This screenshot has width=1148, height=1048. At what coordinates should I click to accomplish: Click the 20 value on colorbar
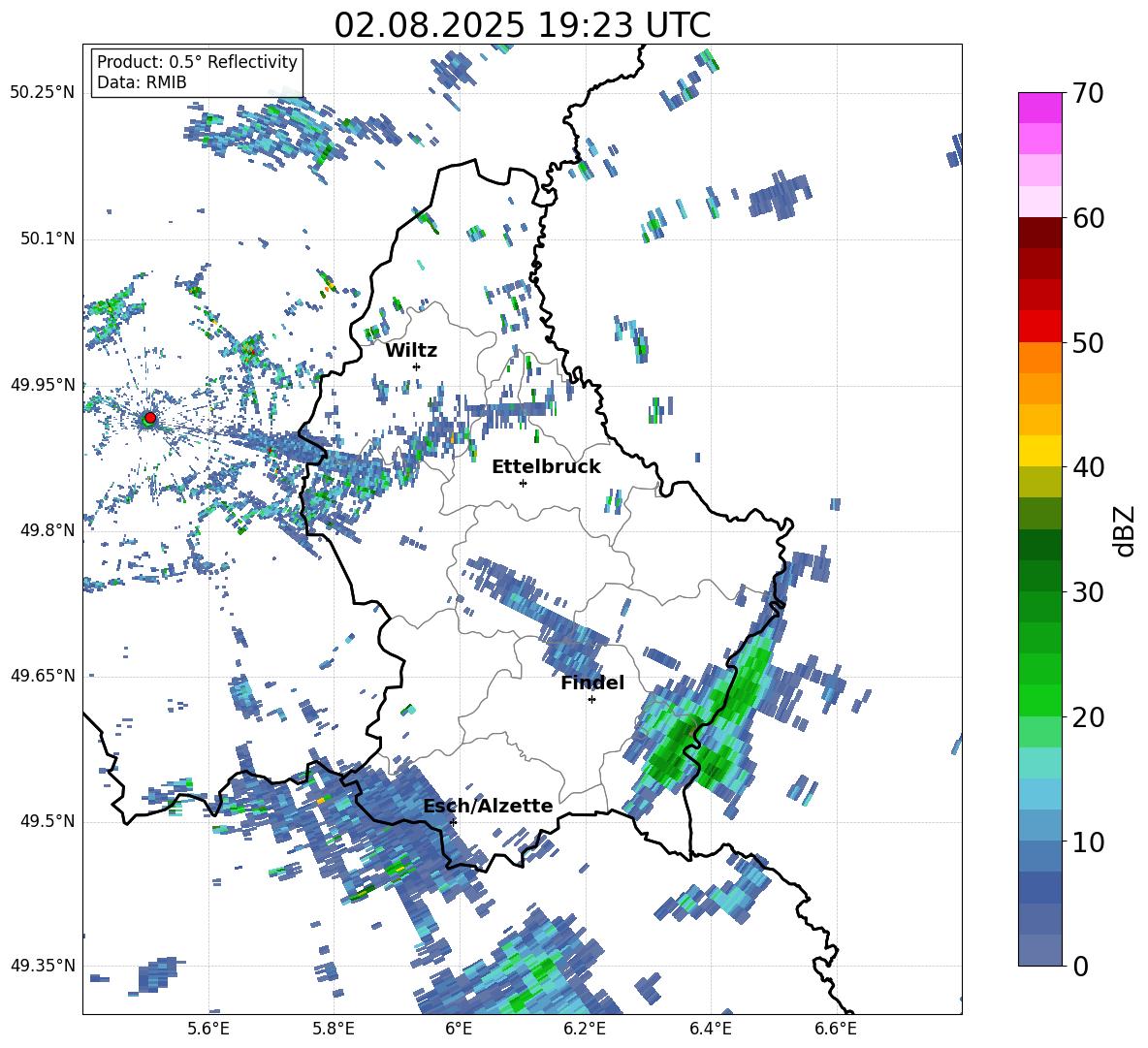coord(1088,717)
